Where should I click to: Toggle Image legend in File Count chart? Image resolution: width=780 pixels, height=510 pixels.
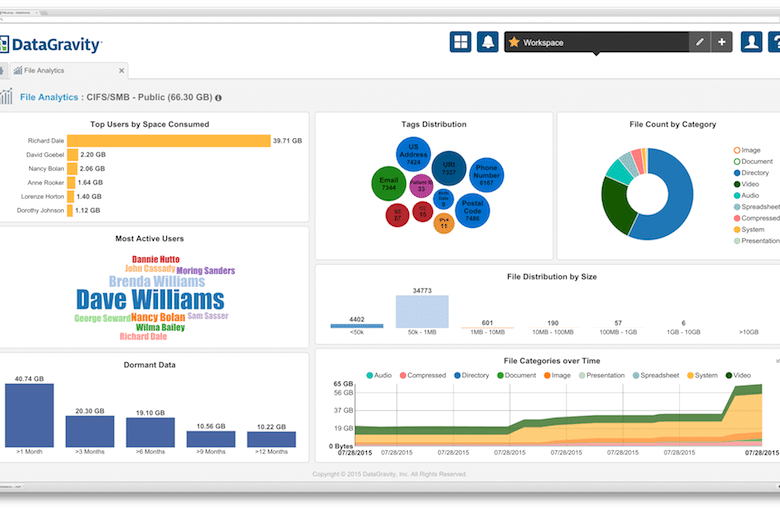click(747, 150)
